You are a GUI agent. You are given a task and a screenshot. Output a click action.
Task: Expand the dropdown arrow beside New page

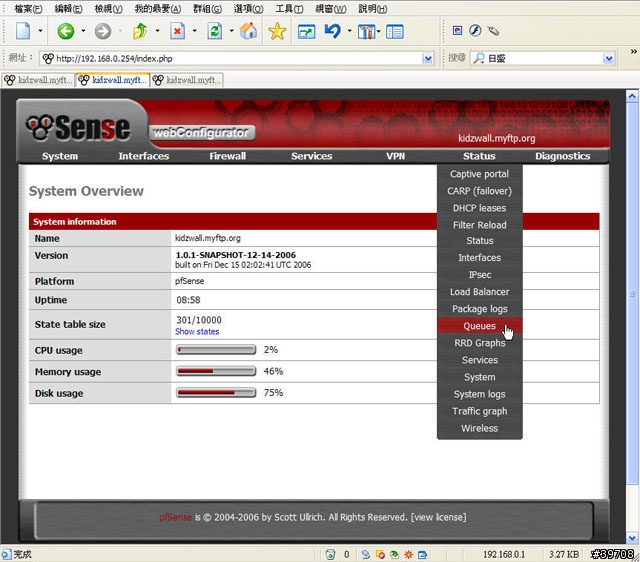(x=40, y=31)
